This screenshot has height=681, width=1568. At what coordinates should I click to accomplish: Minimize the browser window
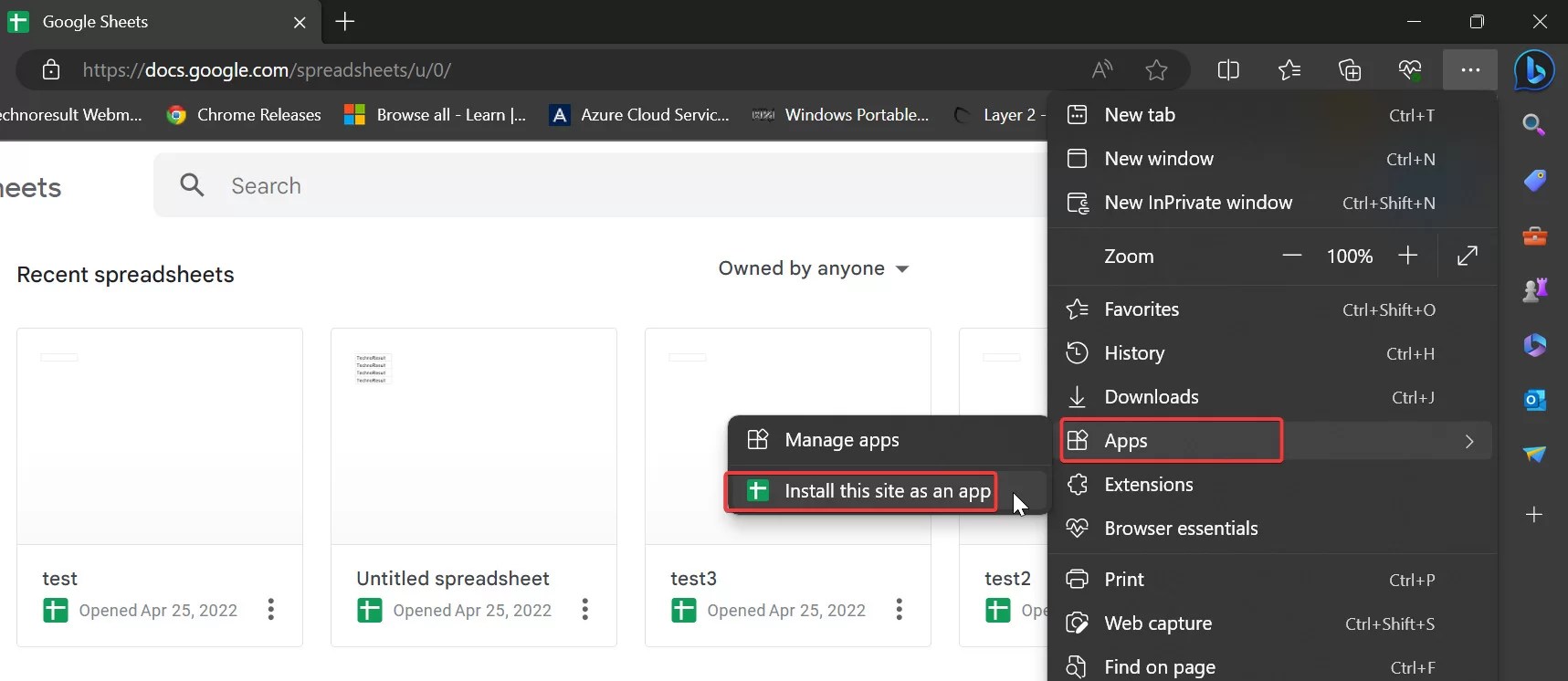[x=1414, y=21]
